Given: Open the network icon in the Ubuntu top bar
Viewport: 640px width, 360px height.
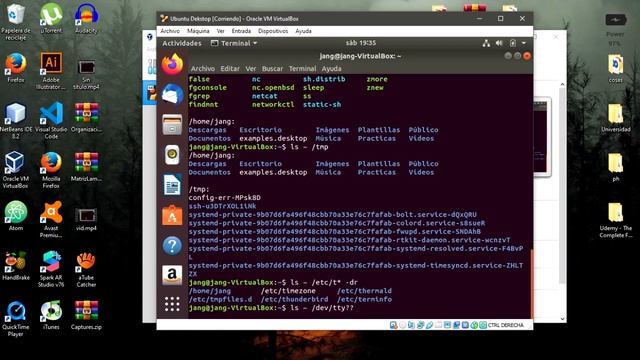Looking at the screenshot, I should tap(486, 43).
